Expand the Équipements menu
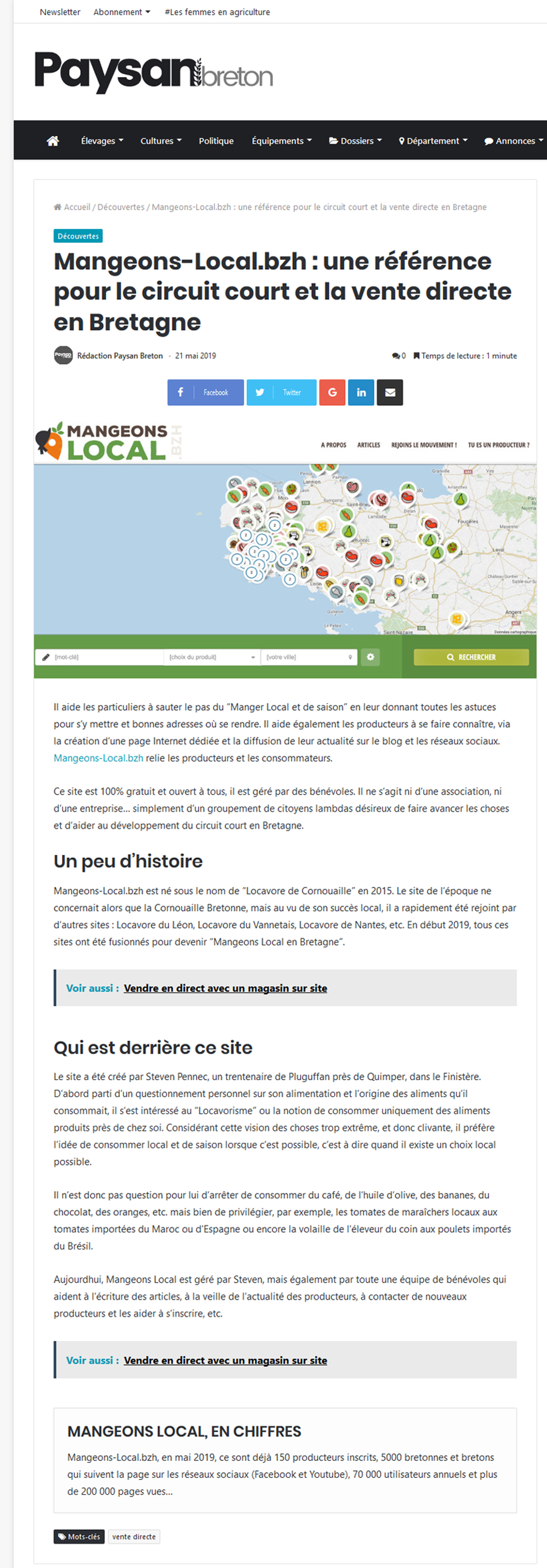The width and height of the screenshot is (547, 1568). [281, 141]
